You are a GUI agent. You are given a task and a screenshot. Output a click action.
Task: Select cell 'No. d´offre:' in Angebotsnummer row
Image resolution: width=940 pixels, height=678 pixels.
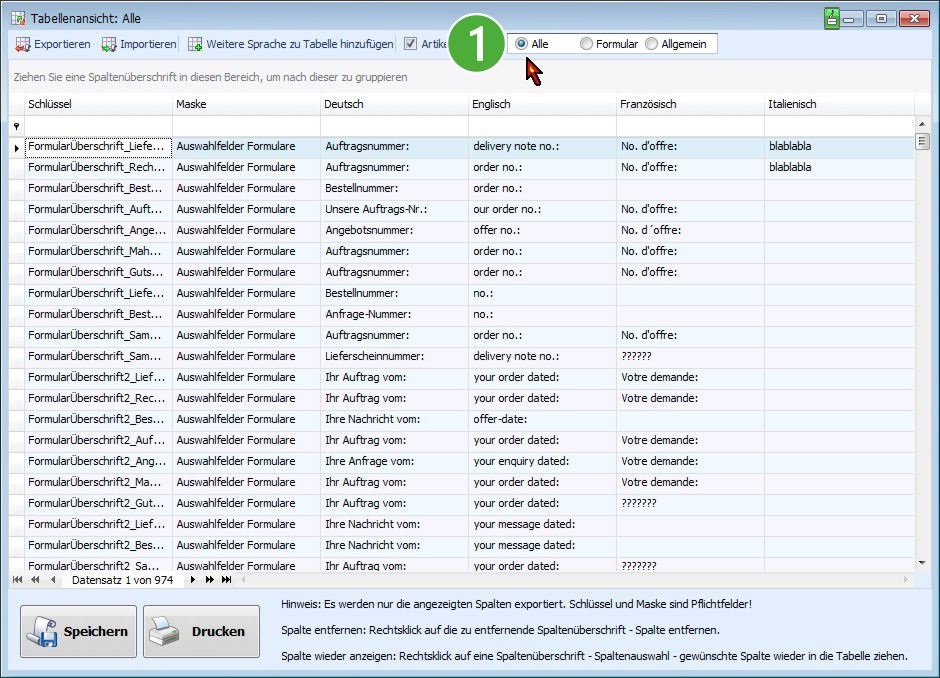point(691,230)
